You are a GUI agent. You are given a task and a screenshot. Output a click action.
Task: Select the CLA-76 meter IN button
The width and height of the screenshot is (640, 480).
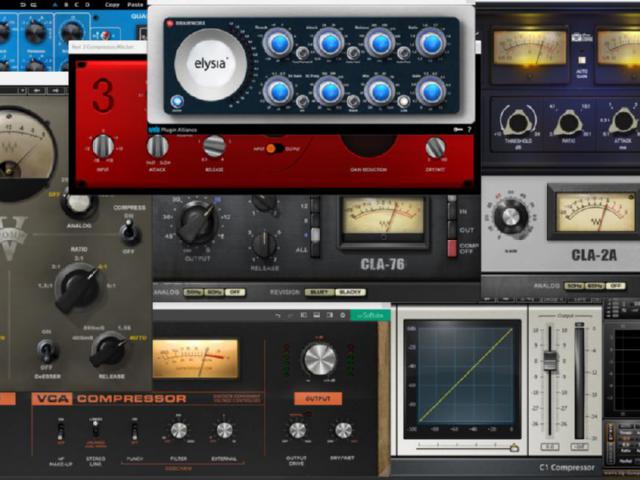pyautogui.click(x=452, y=212)
